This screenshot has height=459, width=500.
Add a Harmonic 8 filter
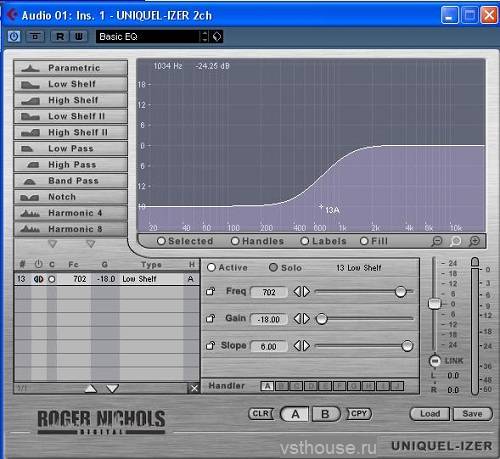(71, 229)
